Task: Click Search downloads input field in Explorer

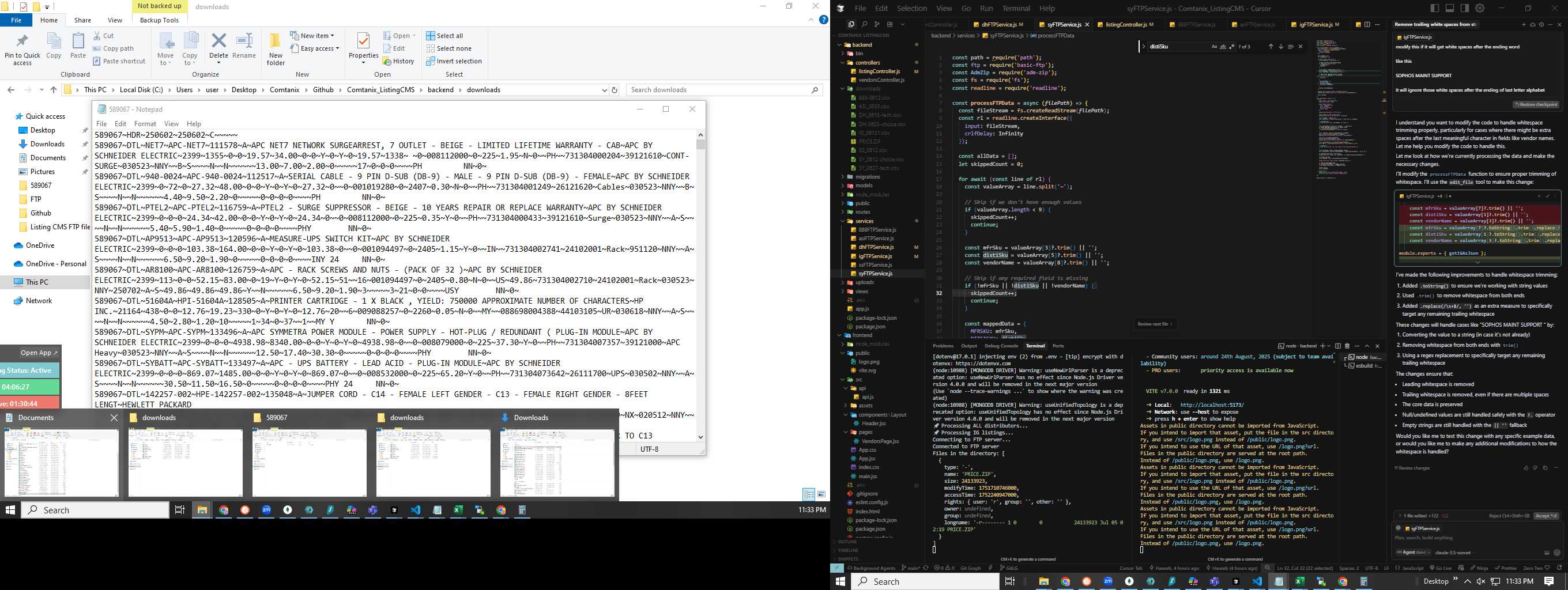Action: pos(723,89)
